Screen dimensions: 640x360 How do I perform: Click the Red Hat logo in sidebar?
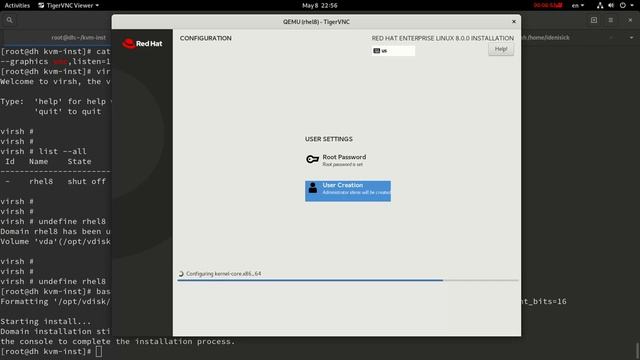[x=142, y=43]
